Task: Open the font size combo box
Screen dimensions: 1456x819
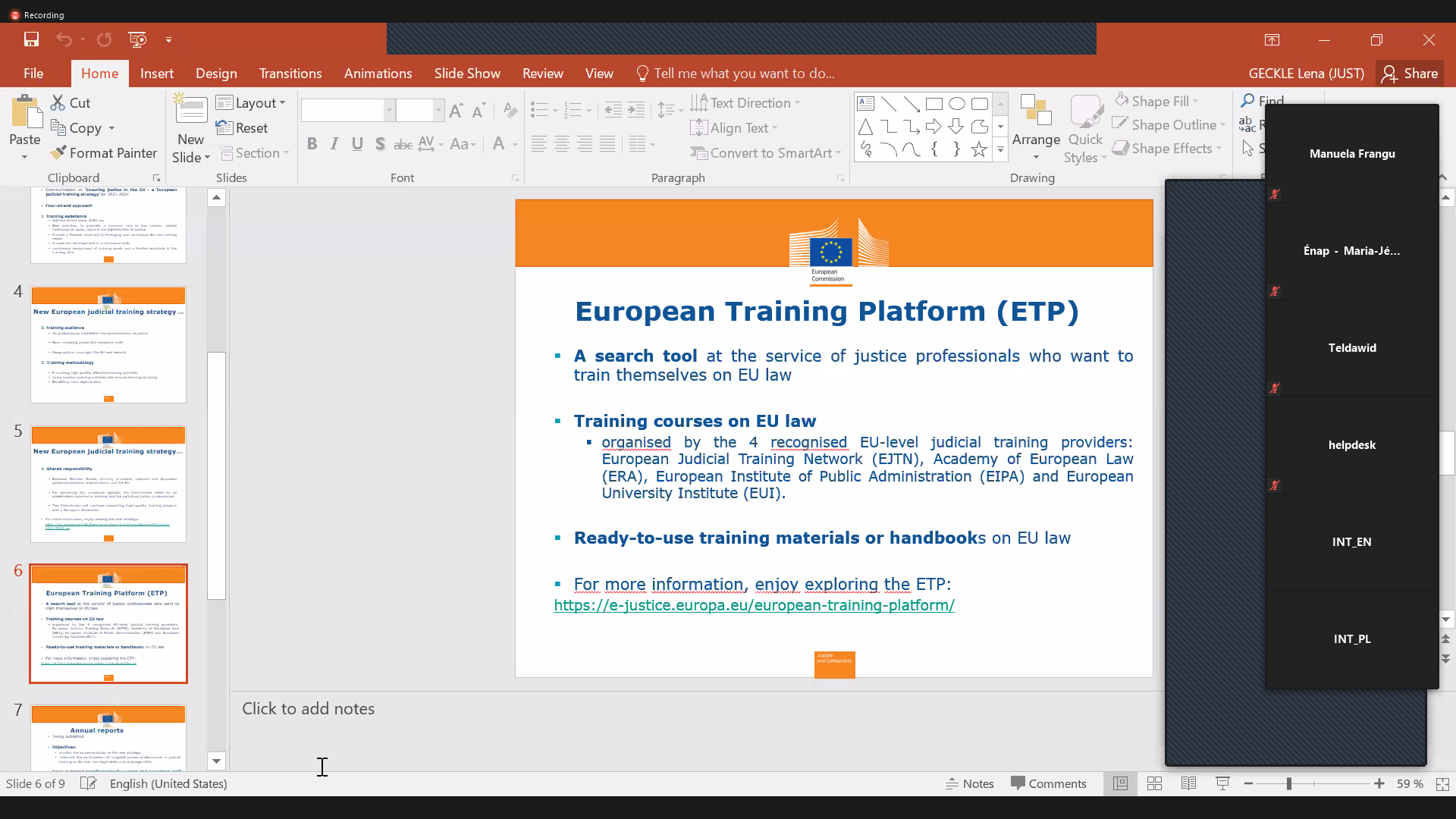Action: click(x=419, y=111)
